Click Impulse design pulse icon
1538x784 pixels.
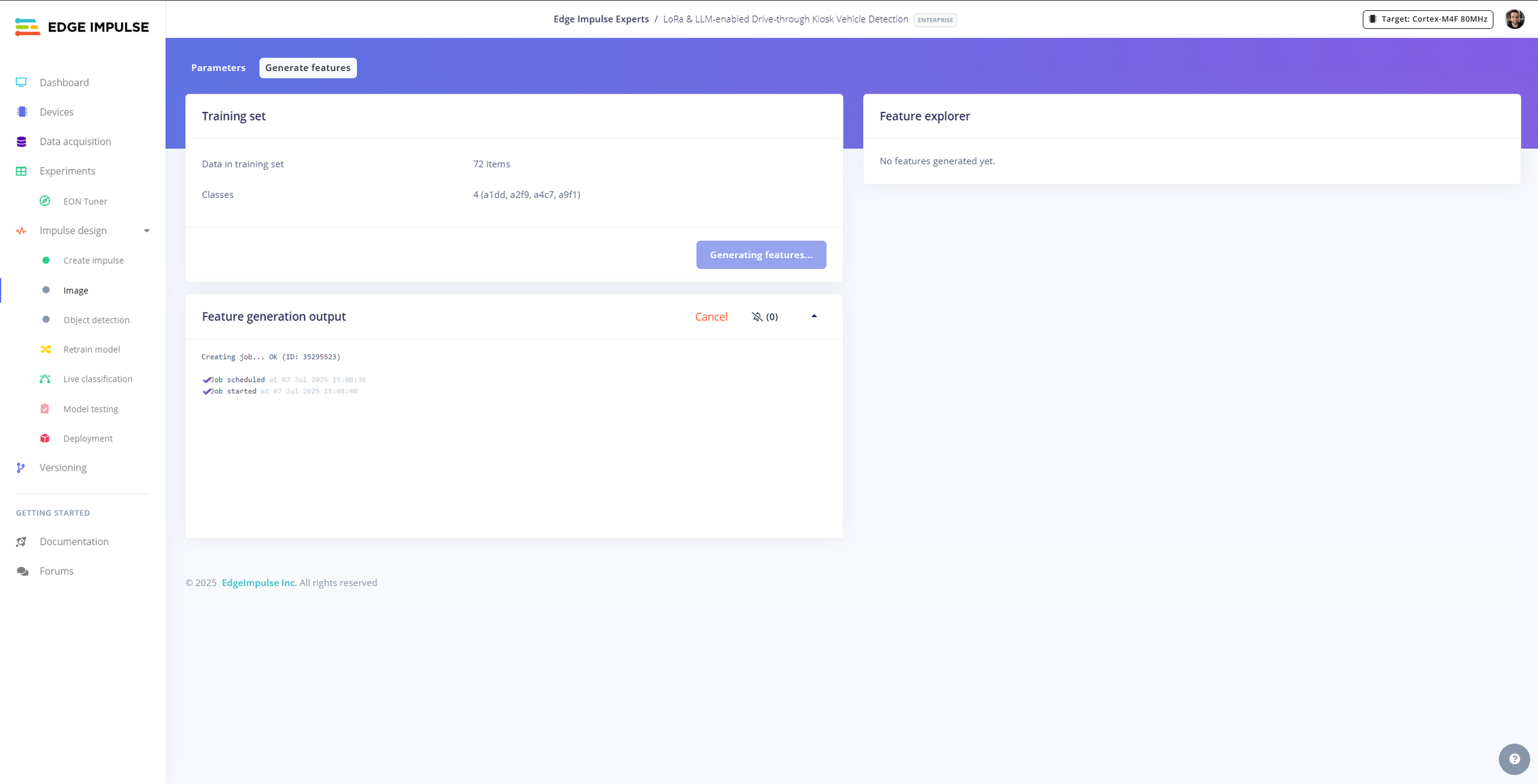tap(21, 231)
